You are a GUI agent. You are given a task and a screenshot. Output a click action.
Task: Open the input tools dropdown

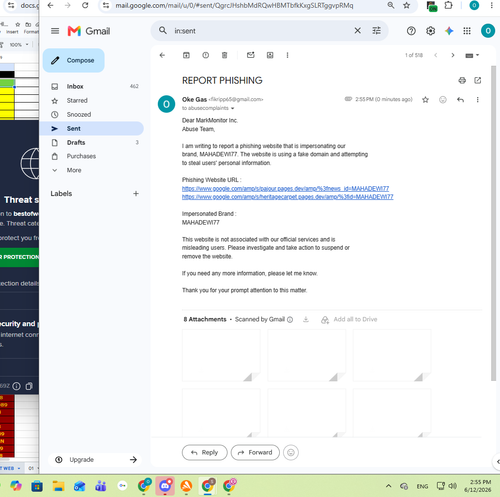click(x=472, y=55)
